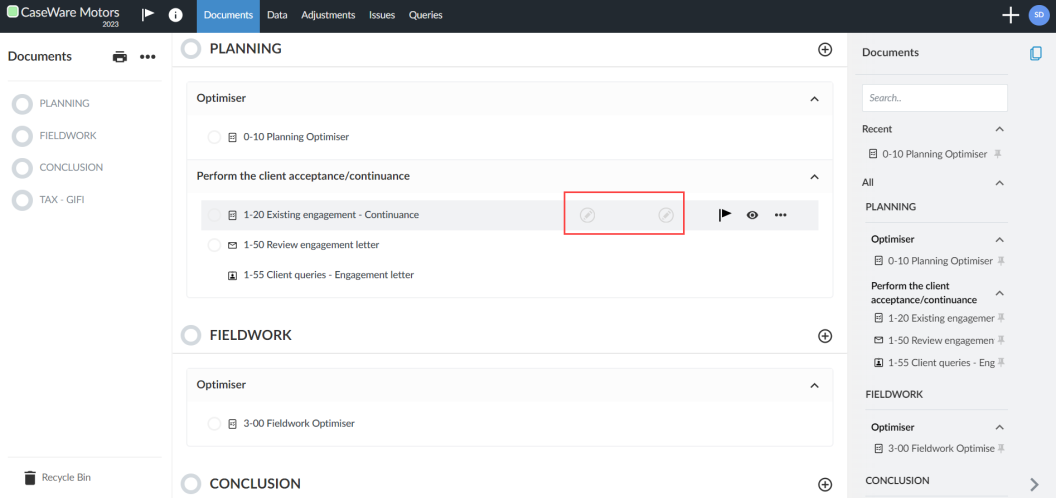Collapse the Recent list in right panel
Viewport: 1056px width, 498px height.
[999, 129]
